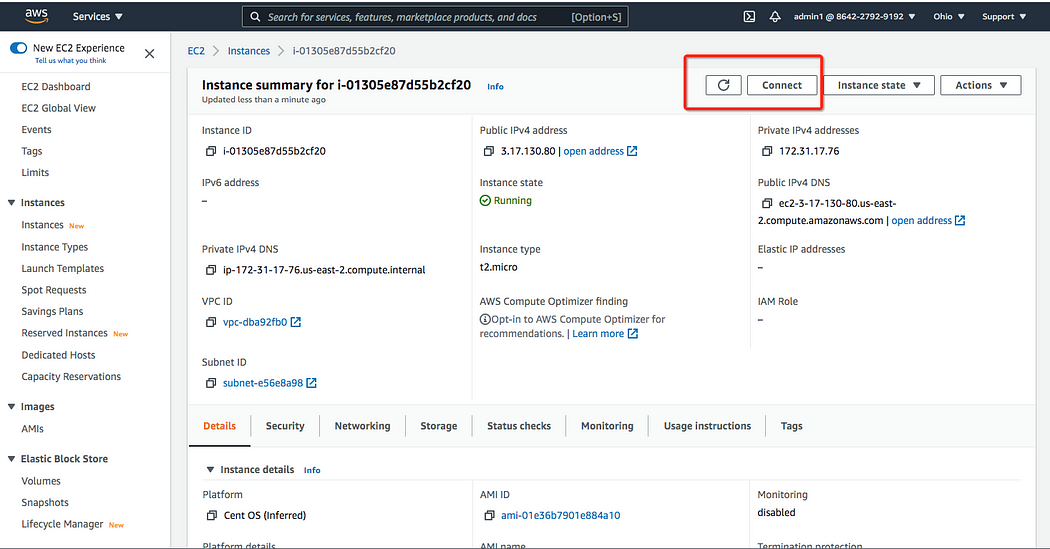This screenshot has height=549, width=1050.
Task: Switch to the Status checks tab
Action: (519, 426)
